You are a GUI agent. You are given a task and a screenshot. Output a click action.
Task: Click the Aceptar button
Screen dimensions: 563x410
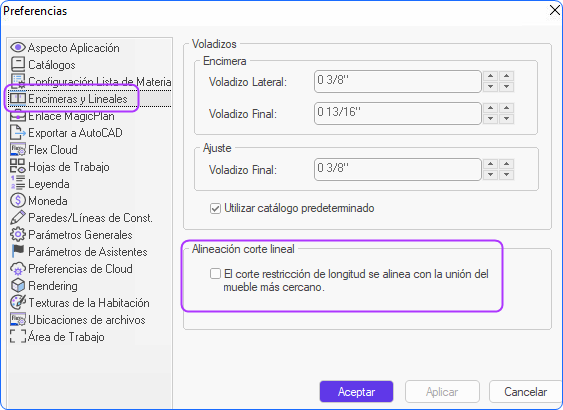click(356, 392)
